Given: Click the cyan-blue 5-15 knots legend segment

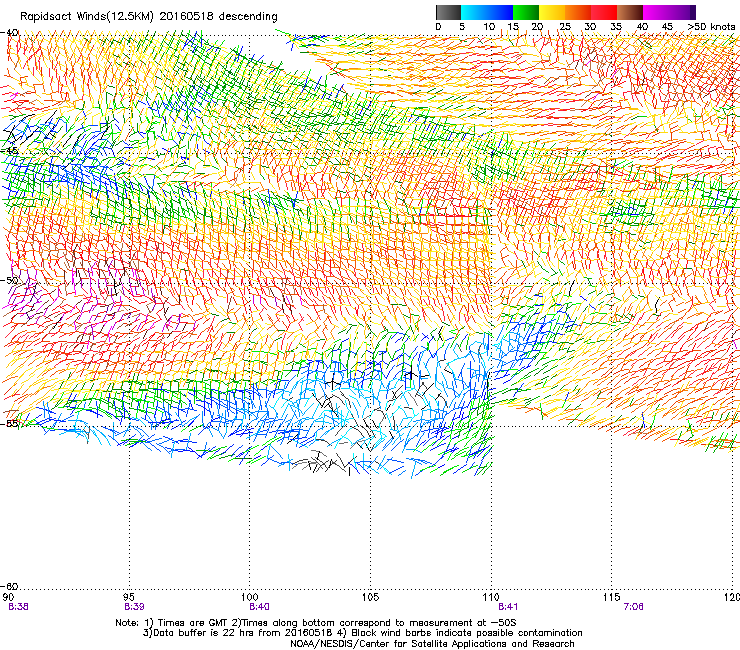Looking at the screenshot, I should [487, 12].
